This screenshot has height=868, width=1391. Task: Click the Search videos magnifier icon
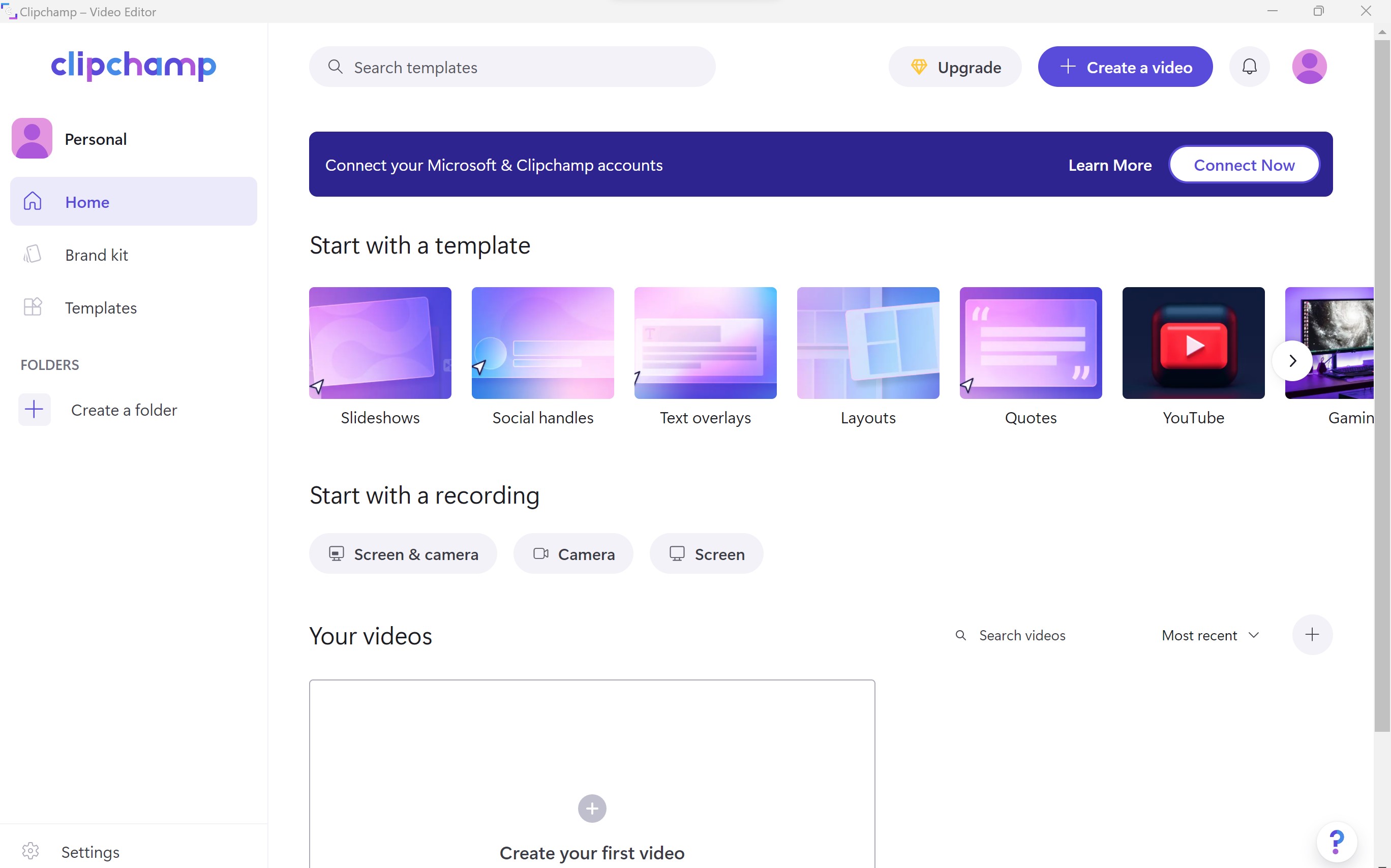[x=960, y=635]
